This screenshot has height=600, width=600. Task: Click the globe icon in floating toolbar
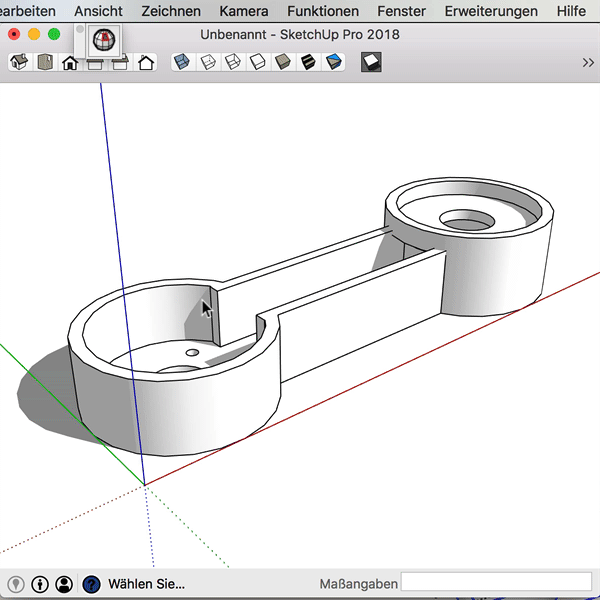103,41
